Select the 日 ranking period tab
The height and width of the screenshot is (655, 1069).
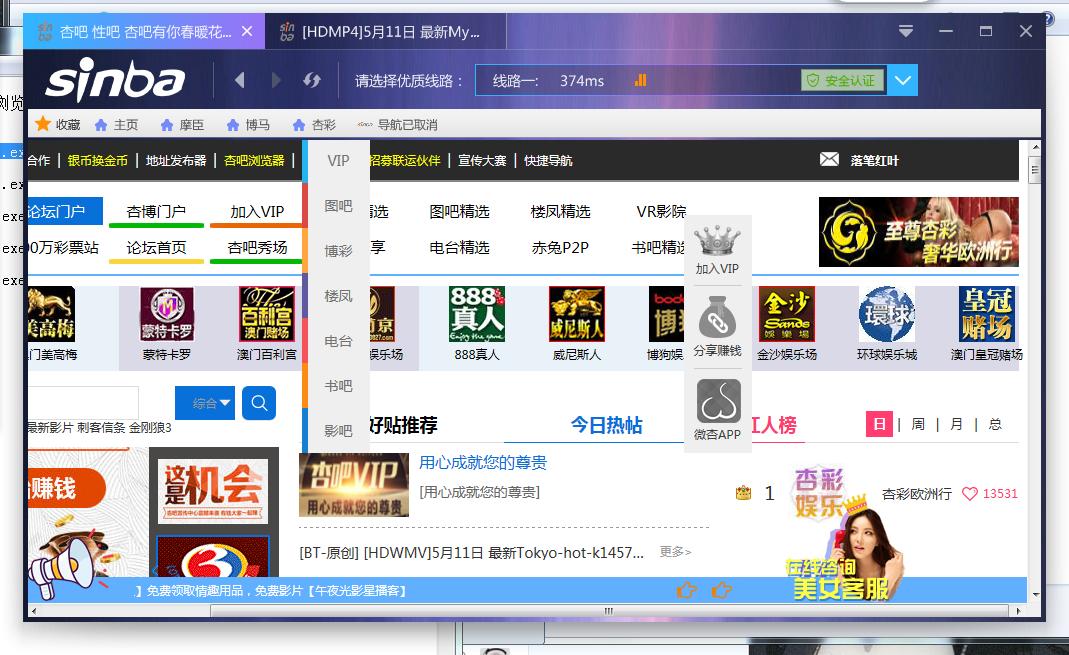(x=879, y=424)
